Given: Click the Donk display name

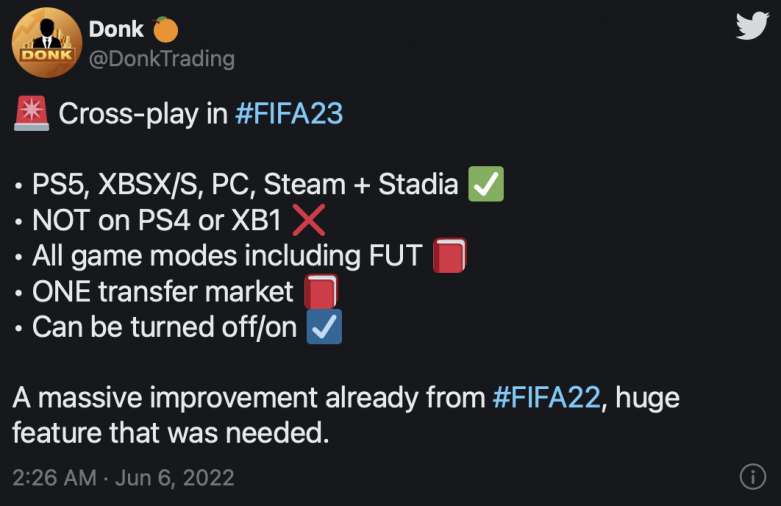Looking at the screenshot, I should coord(116,28).
